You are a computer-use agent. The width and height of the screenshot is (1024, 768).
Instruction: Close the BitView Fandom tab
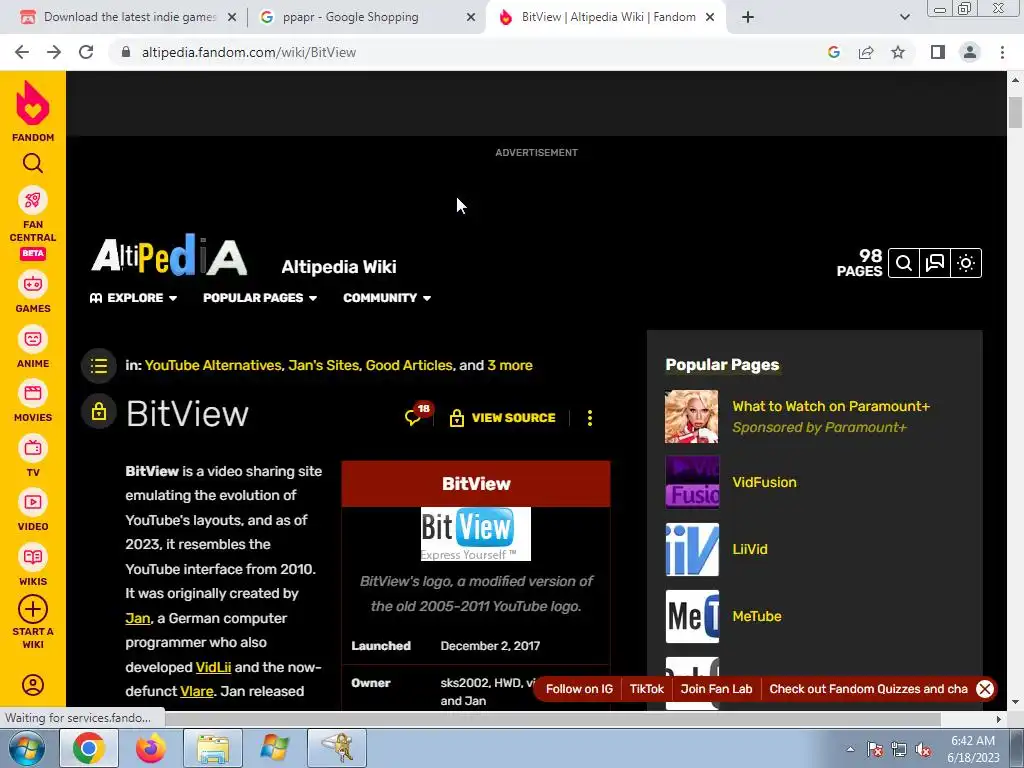tap(710, 18)
